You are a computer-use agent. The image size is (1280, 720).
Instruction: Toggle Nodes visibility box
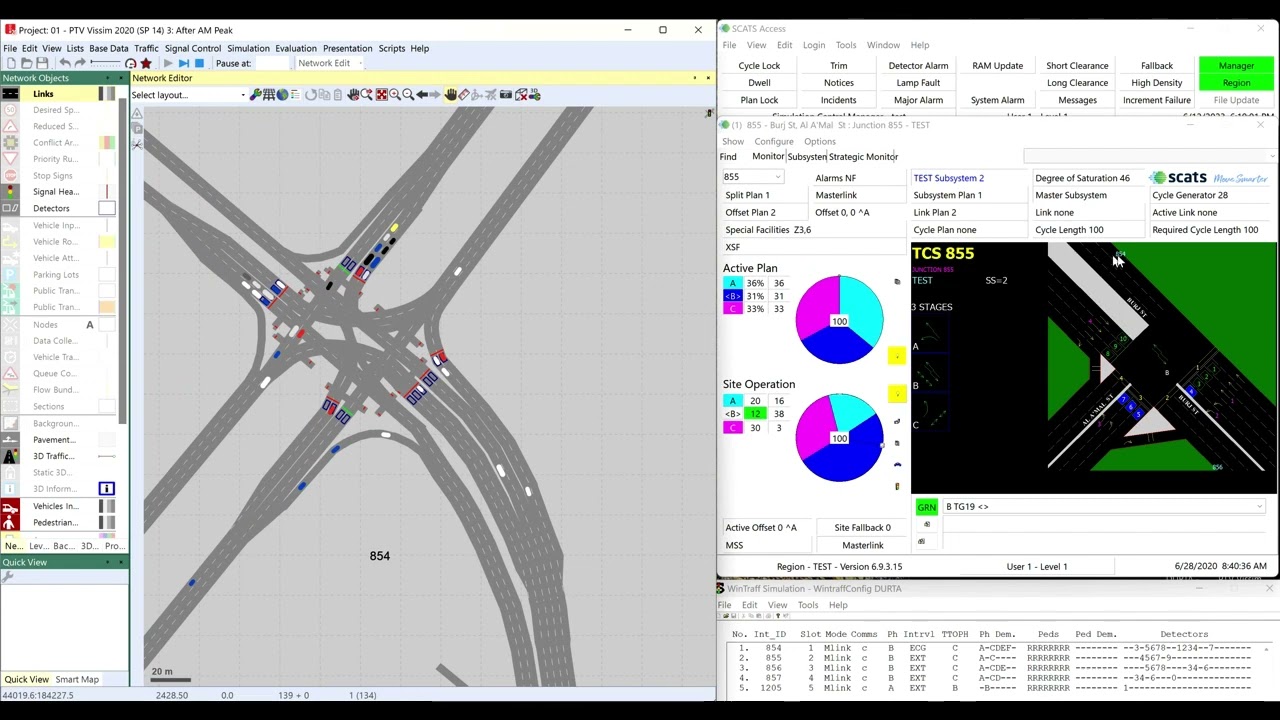pos(106,324)
